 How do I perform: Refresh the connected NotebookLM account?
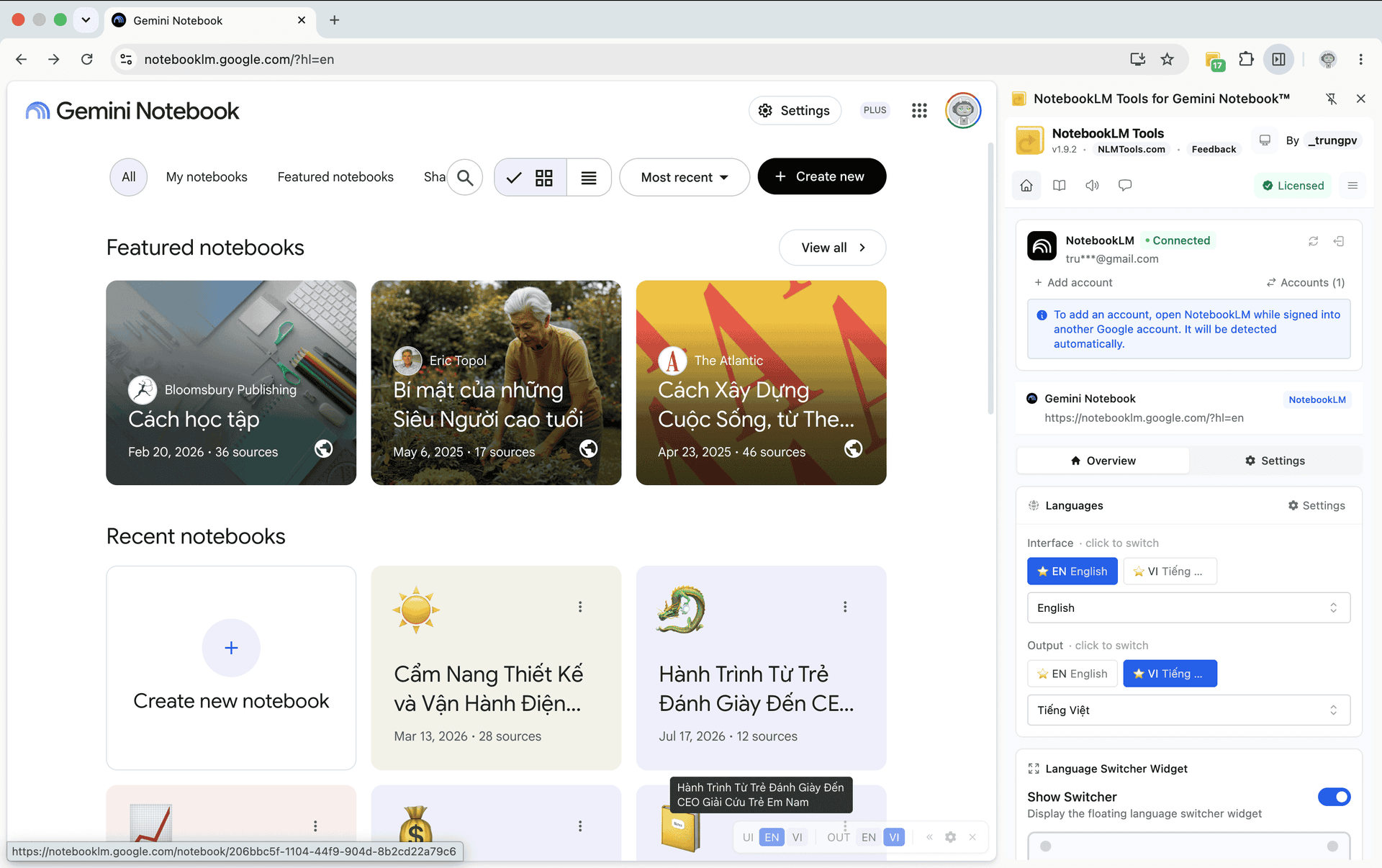pos(1314,241)
